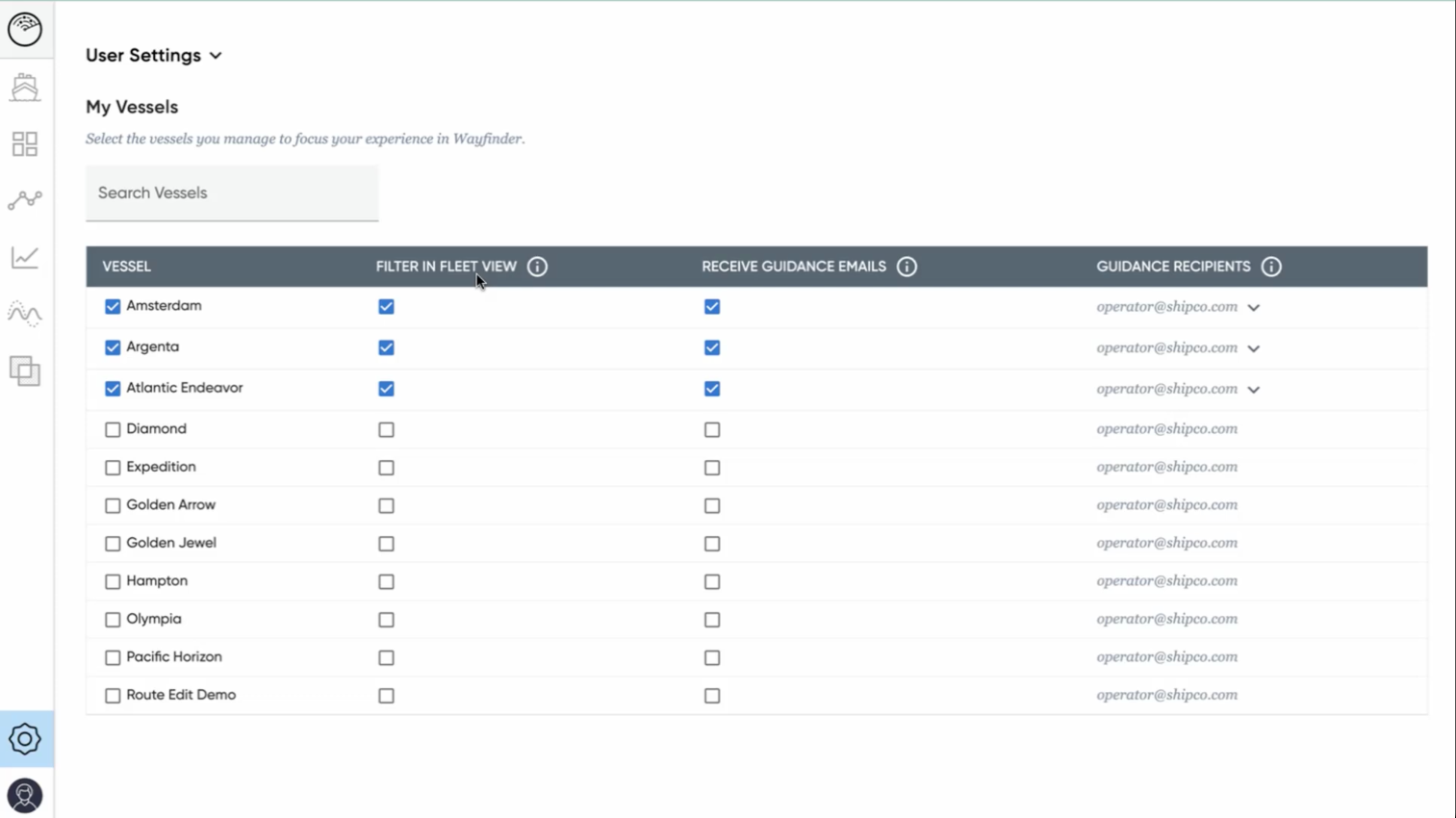Open the vessel ship icon in sidebar
Viewport: 1456px width, 818px height.
click(25, 88)
